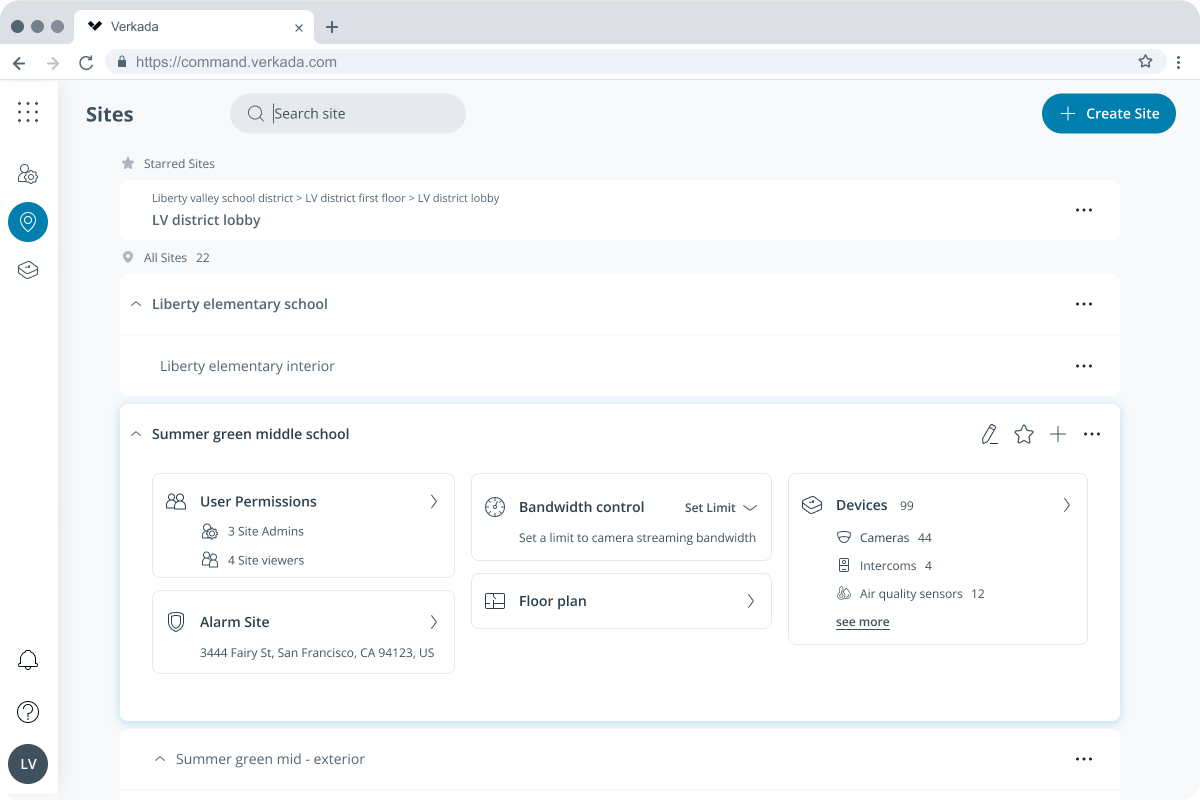
Task: Click the bandwidth limit description text
Action: click(637, 538)
